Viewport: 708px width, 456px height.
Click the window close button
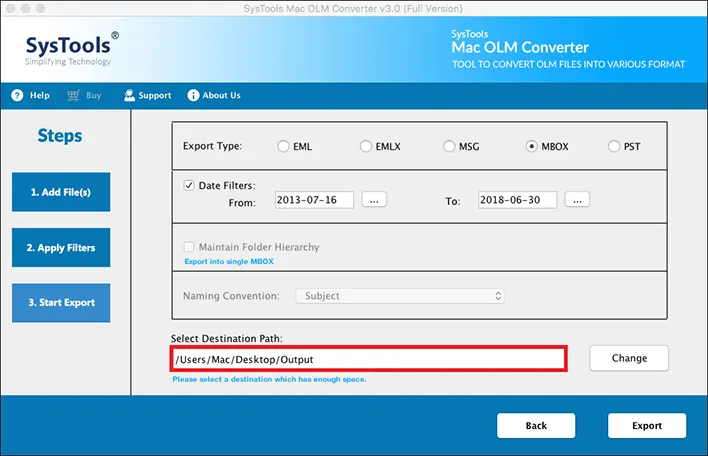click(x=11, y=8)
